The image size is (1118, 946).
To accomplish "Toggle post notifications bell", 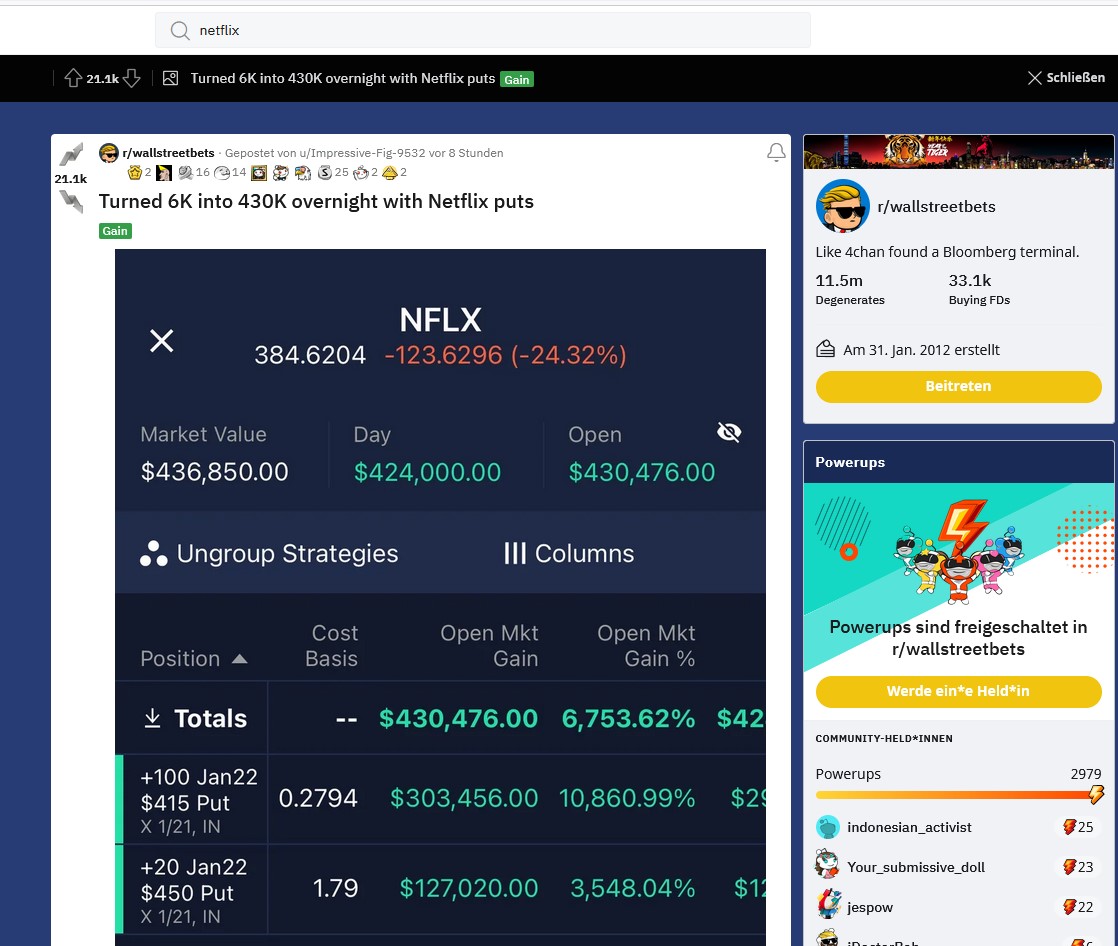I will point(776,152).
